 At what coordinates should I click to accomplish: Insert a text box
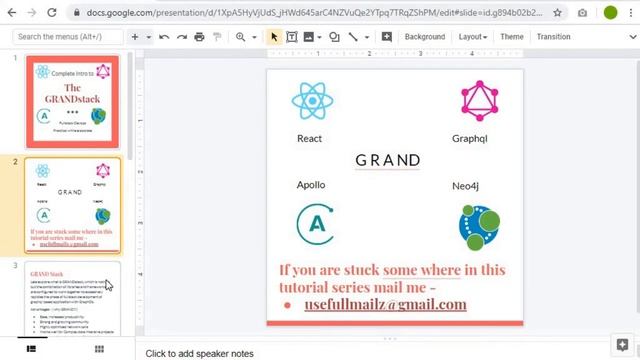pyautogui.click(x=292, y=37)
